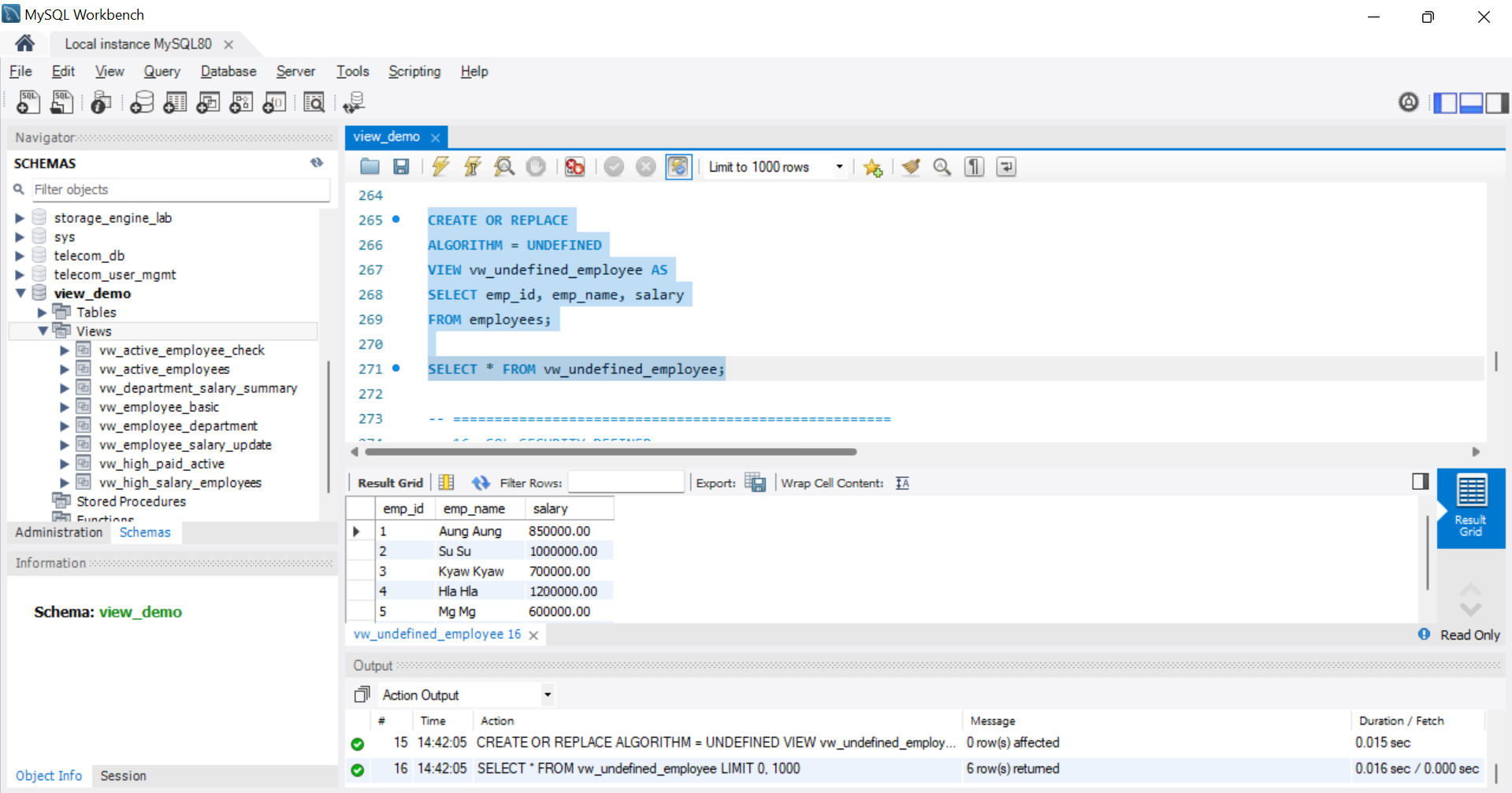Create a new function icon

274,102
